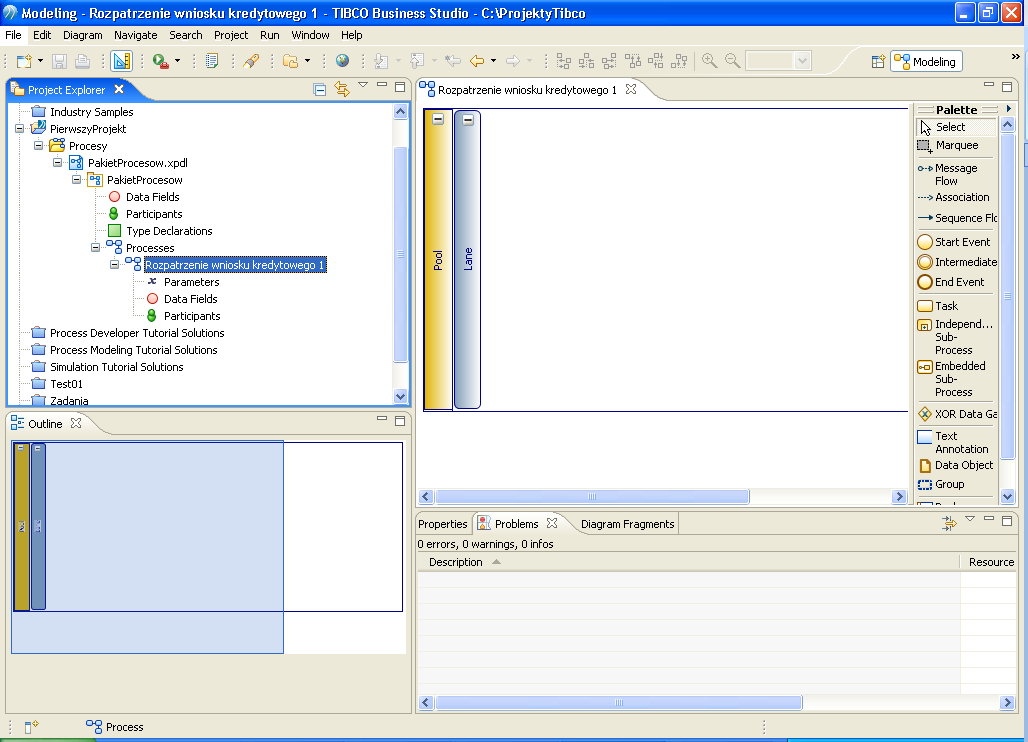Click the Modeling perspective button
Image resolution: width=1028 pixels, height=742 pixels.
pos(926,62)
